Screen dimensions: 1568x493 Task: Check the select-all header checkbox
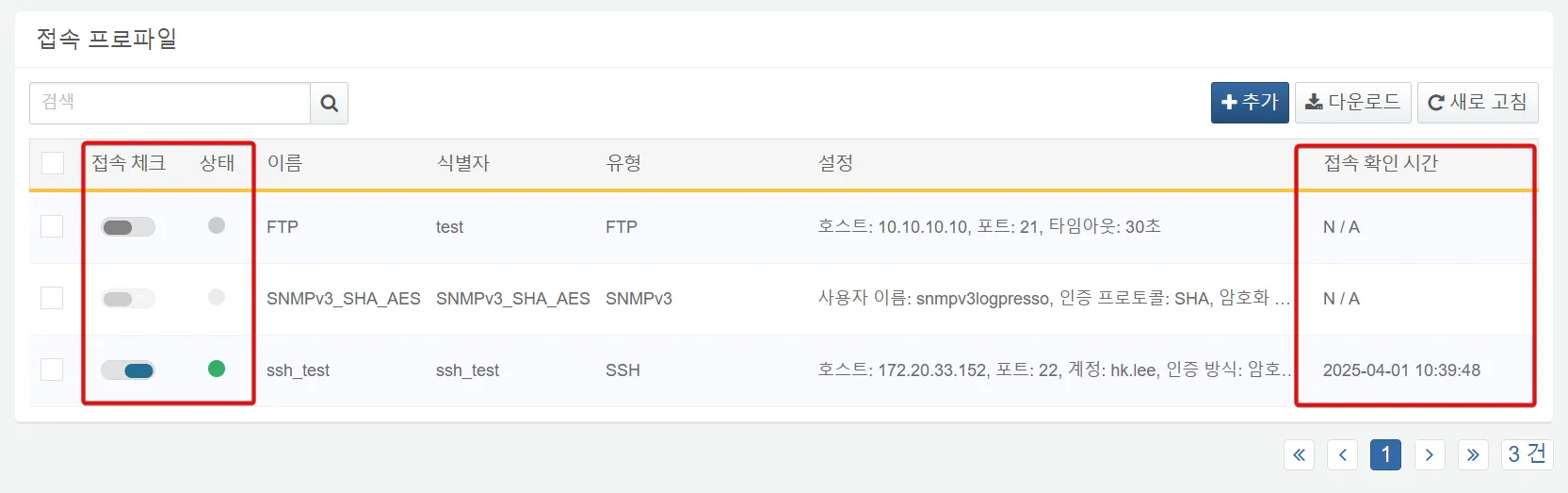click(x=53, y=163)
